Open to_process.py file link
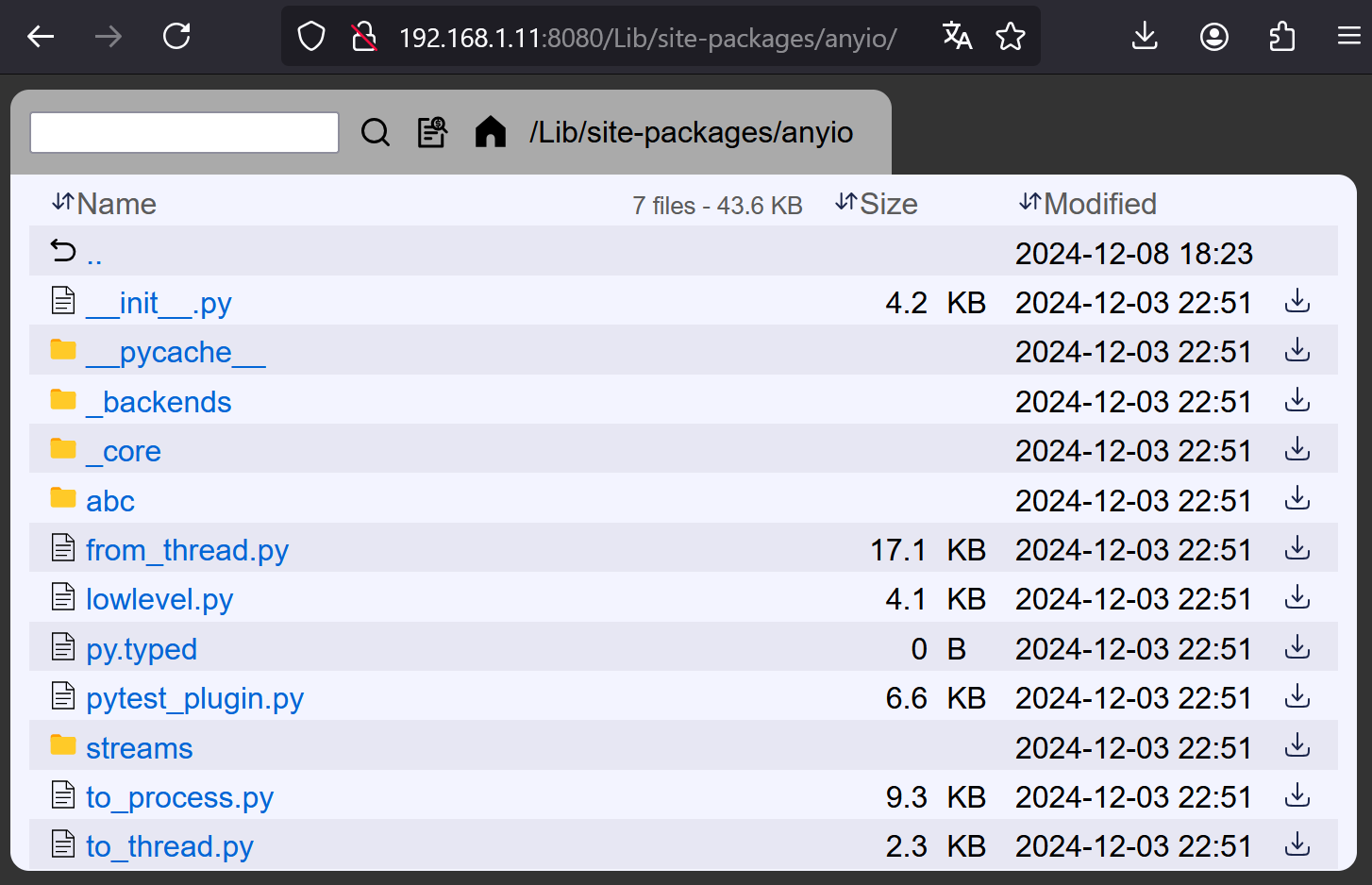1372x885 pixels. (179, 797)
